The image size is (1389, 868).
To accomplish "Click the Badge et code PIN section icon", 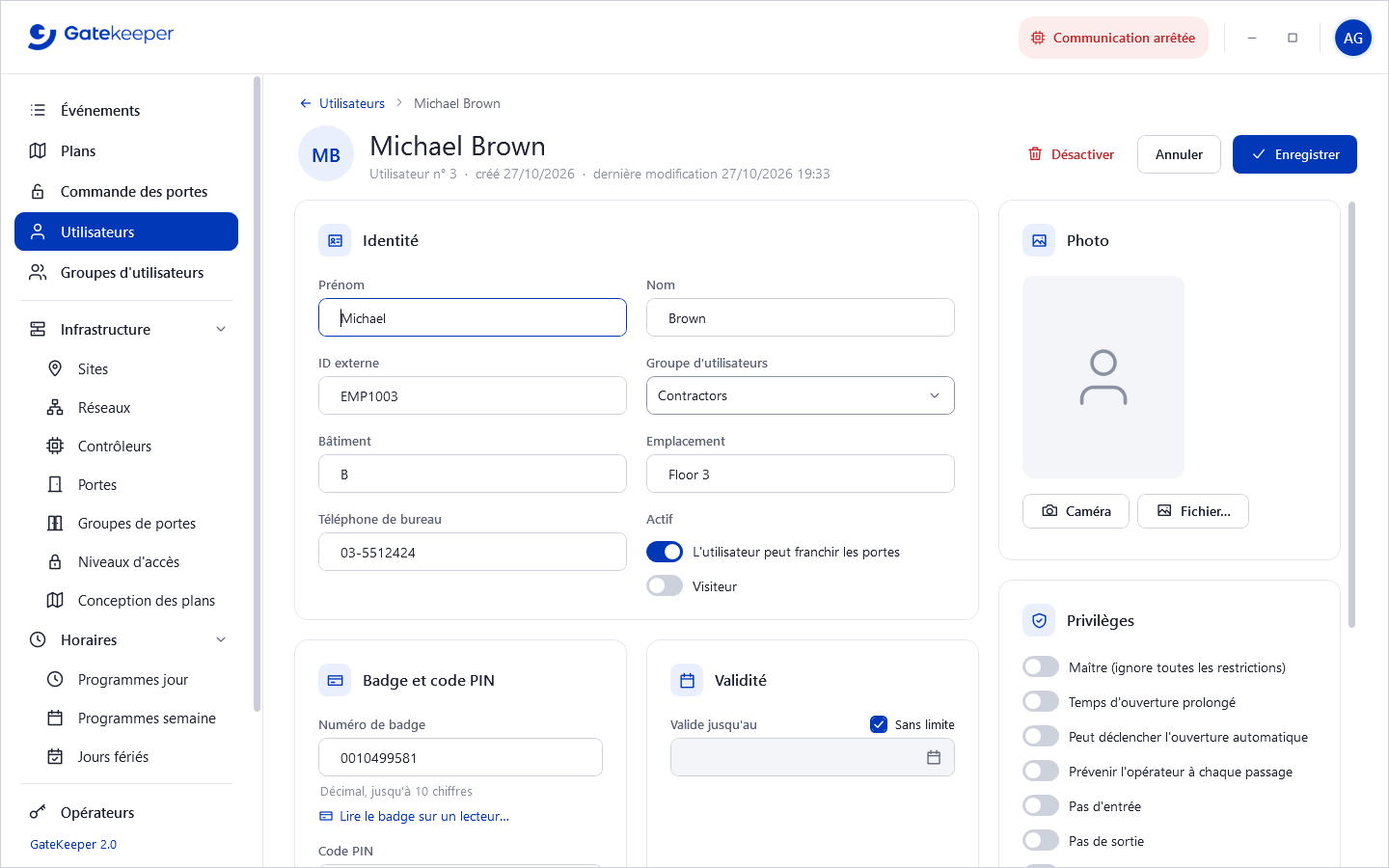I will click(x=335, y=680).
